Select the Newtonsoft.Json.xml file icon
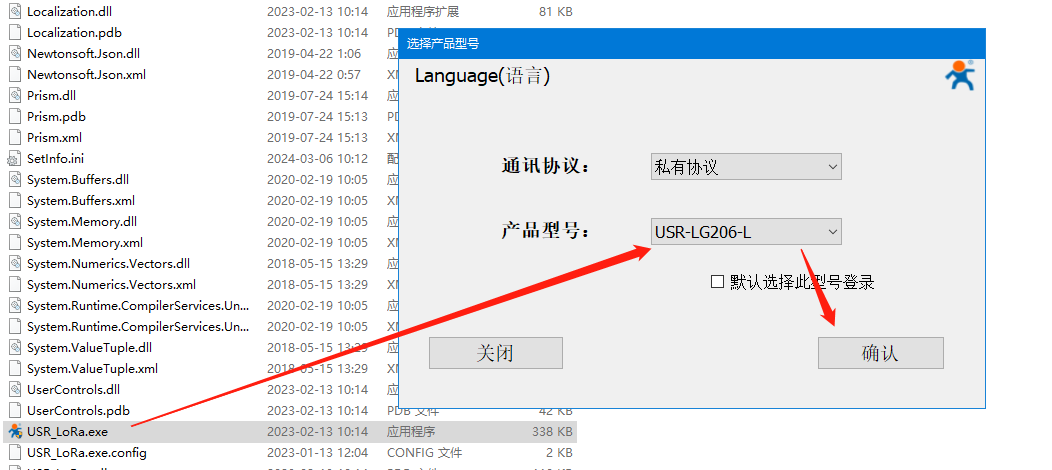Image resolution: width=1052 pixels, height=470 pixels. click(x=15, y=74)
